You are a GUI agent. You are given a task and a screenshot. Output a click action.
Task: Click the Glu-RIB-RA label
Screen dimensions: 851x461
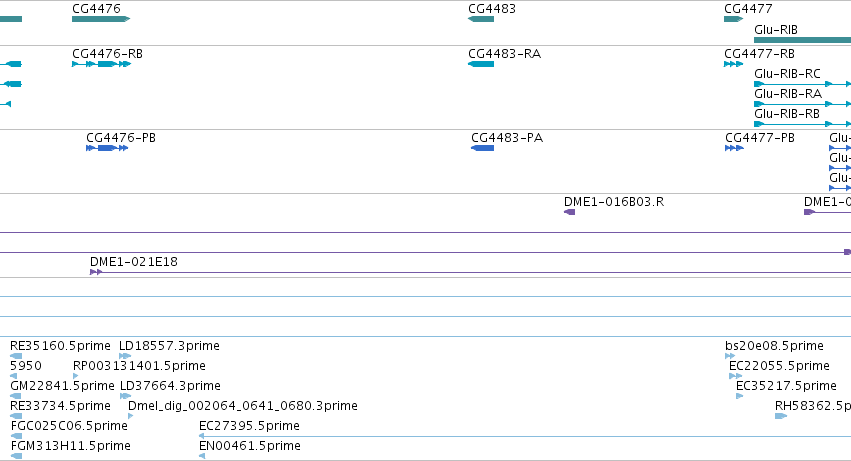point(788,94)
